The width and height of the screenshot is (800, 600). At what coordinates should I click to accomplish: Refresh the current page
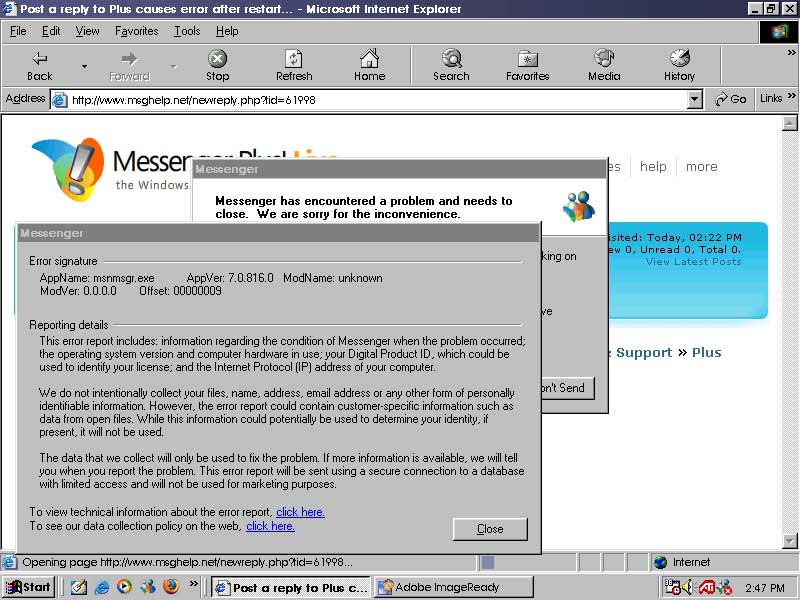pos(294,65)
